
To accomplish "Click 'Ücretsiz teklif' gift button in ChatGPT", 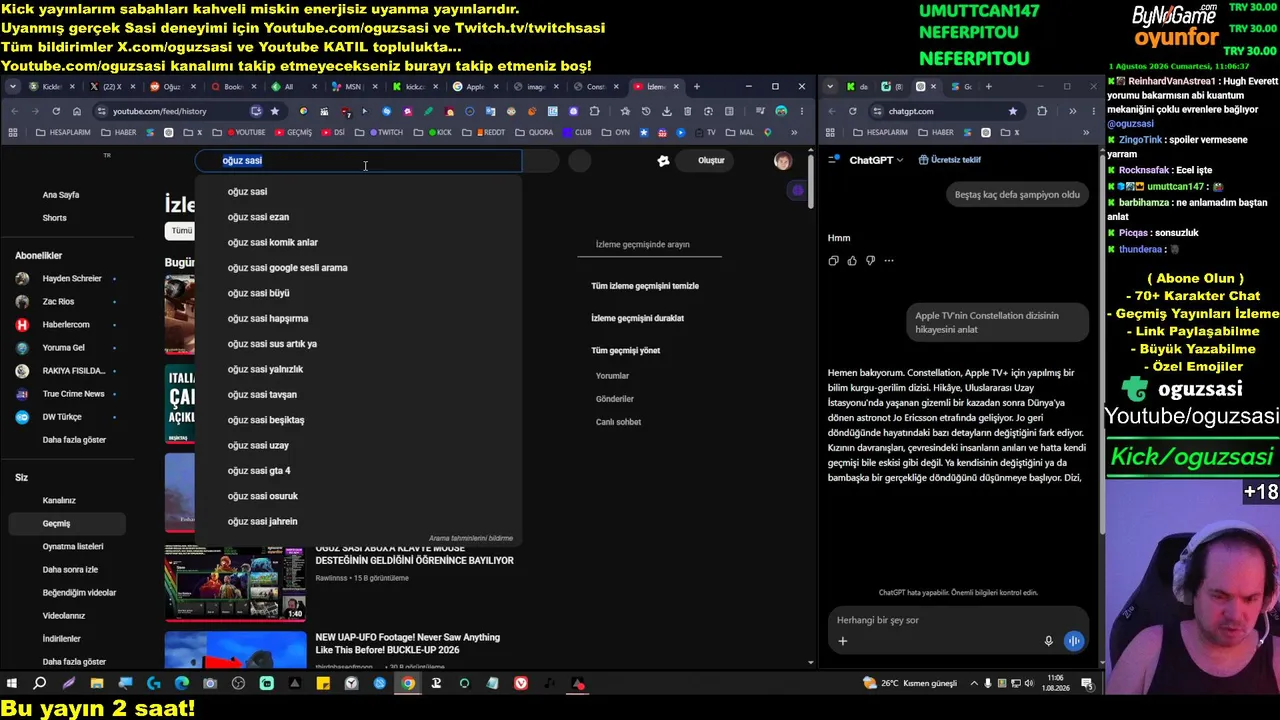I will point(949,160).
